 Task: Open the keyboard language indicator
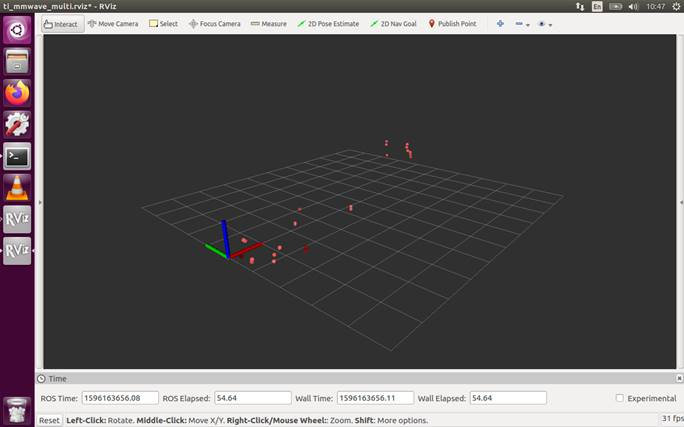[597, 6]
